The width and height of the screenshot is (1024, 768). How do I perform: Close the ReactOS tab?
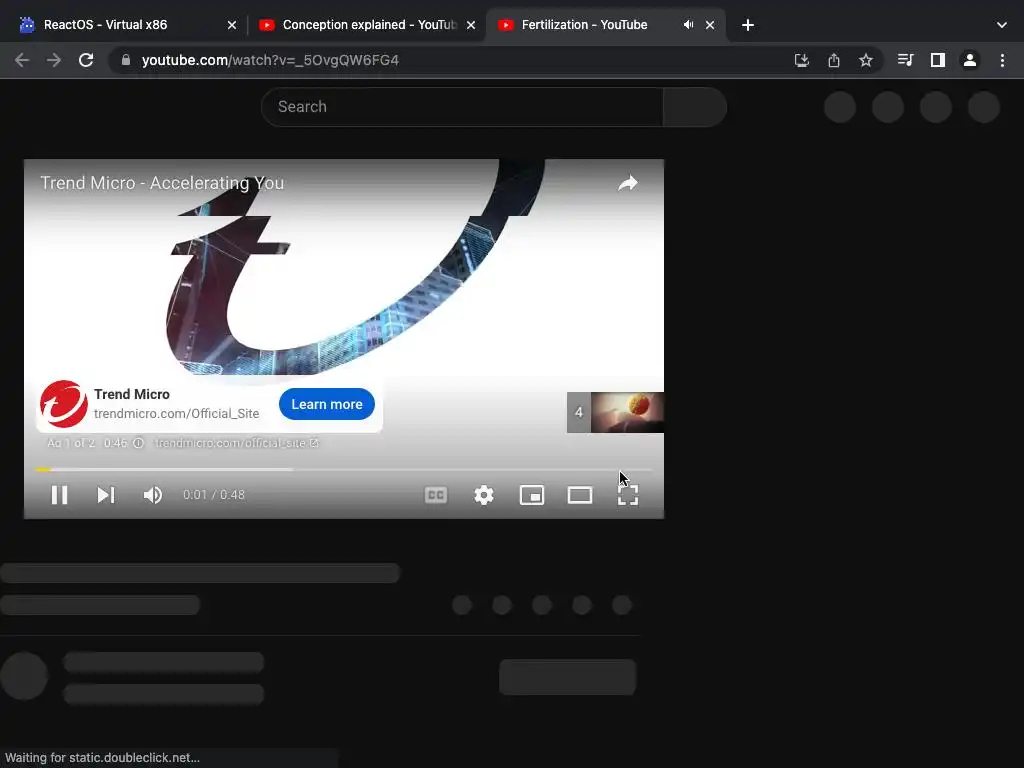coord(232,25)
